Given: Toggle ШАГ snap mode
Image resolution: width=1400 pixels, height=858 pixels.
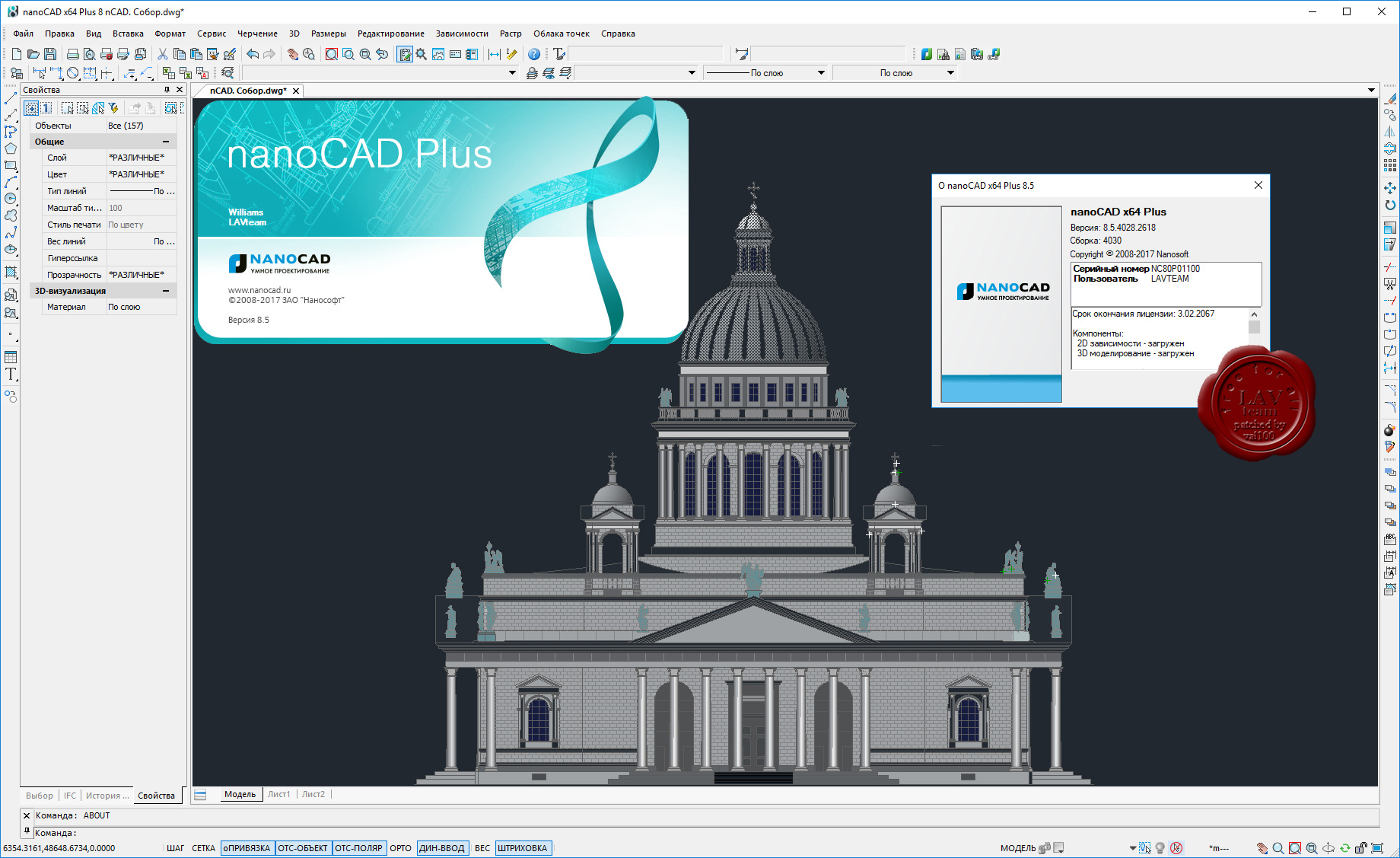Looking at the screenshot, I should (x=175, y=848).
